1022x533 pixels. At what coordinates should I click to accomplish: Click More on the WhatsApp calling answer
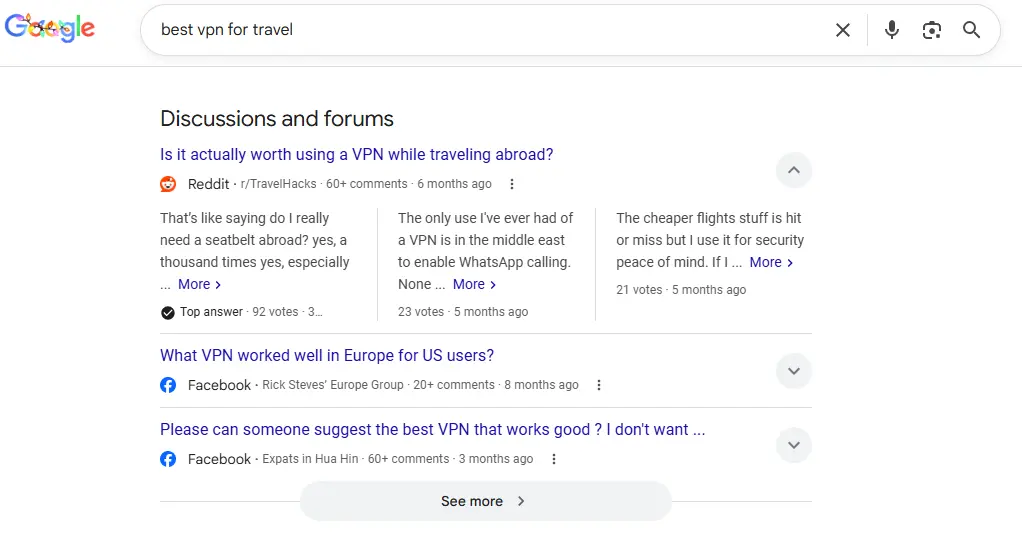click(474, 284)
